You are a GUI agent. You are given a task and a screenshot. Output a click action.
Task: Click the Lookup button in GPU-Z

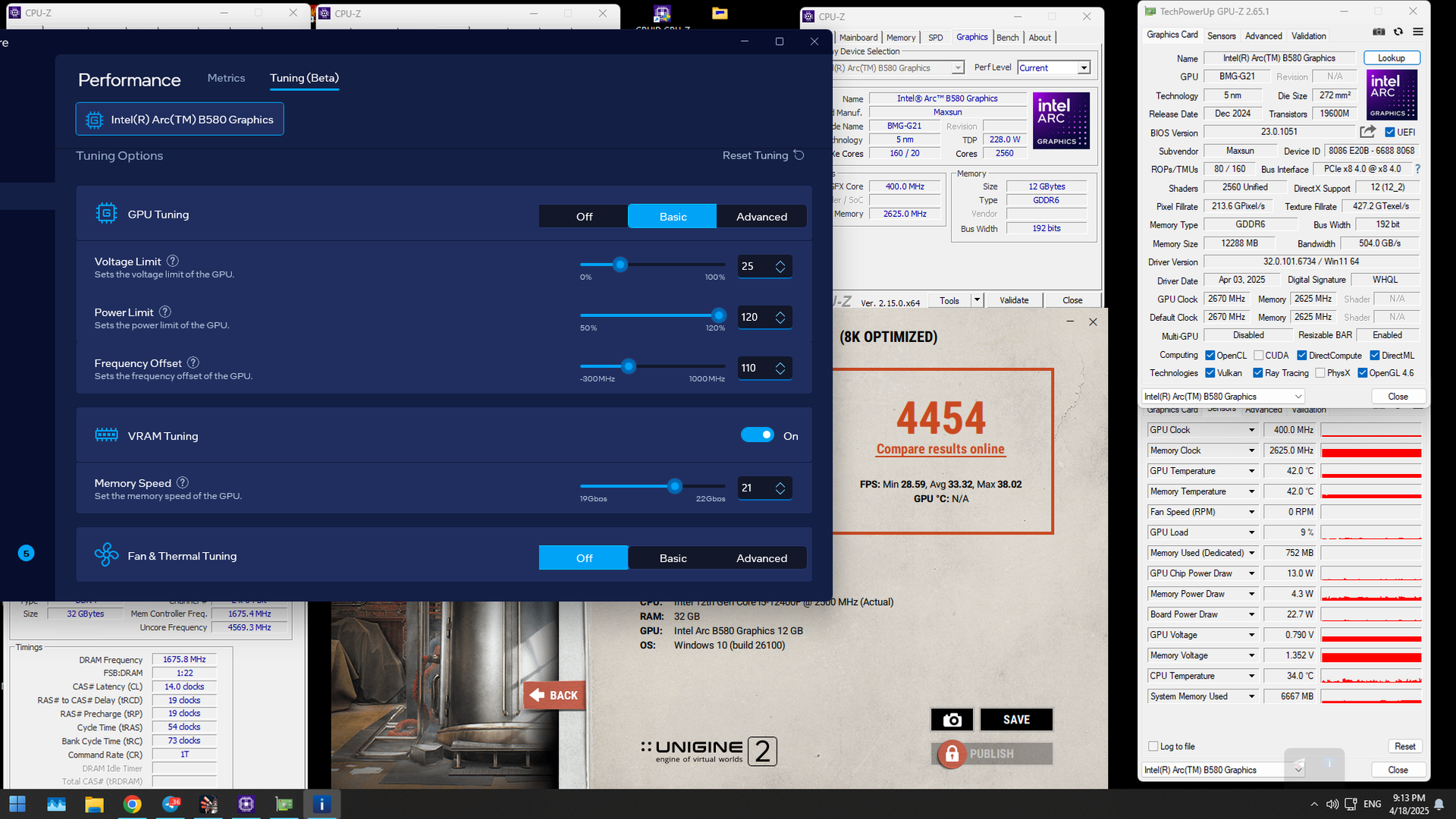pos(1392,58)
